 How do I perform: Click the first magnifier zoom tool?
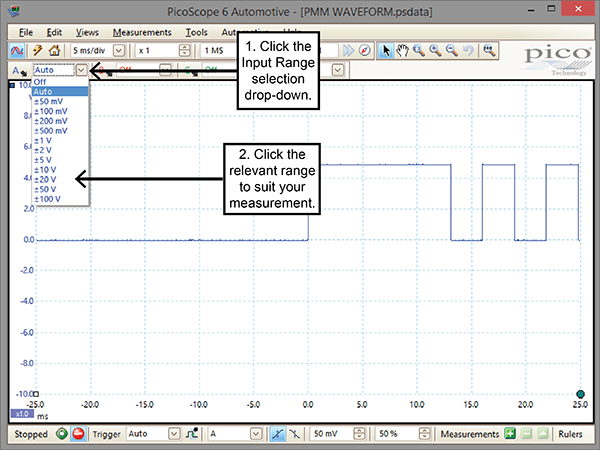click(x=419, y=51)
